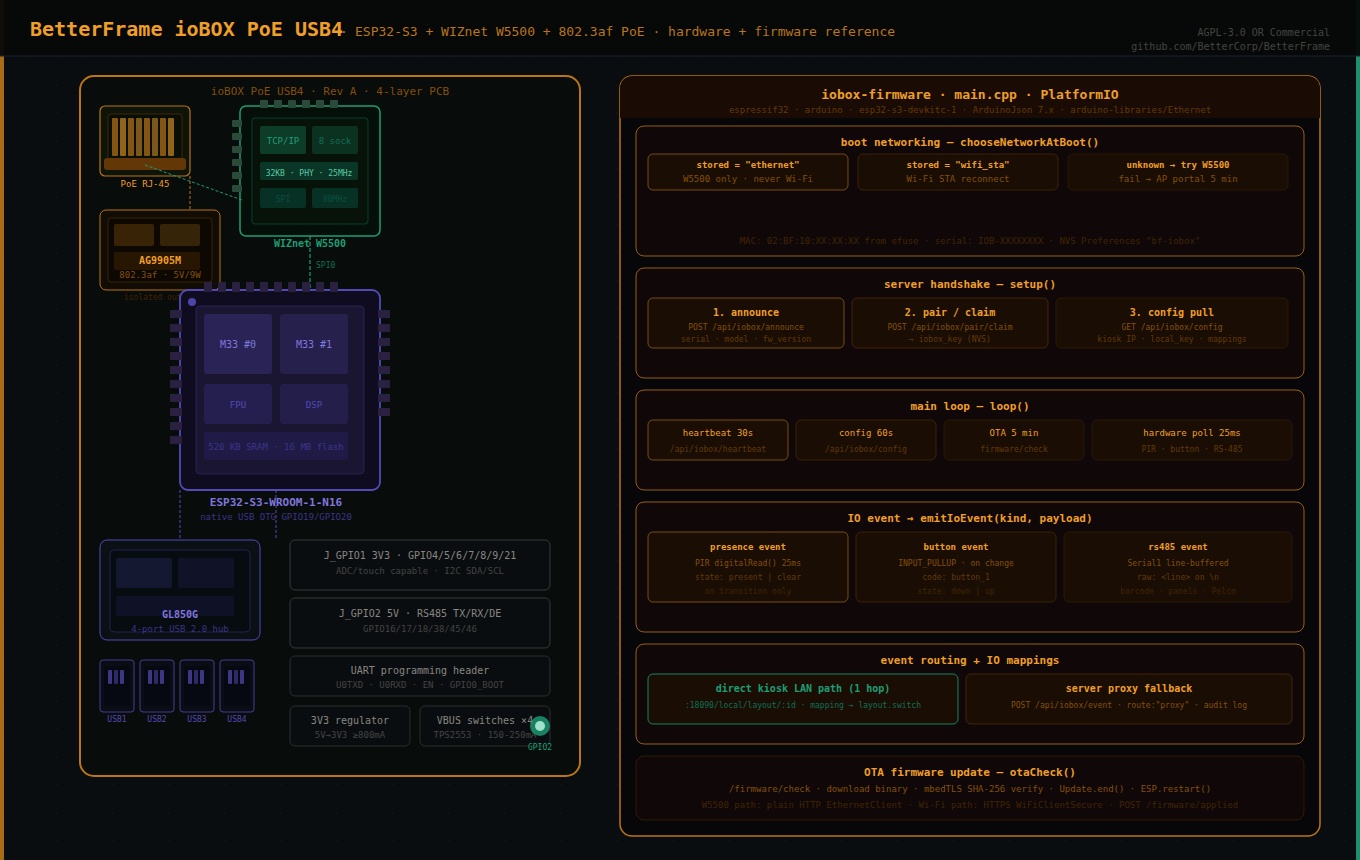This screenshot has height=860, width=1360.
Task: Click the USB4 port icon
Action: pos(237,686)
